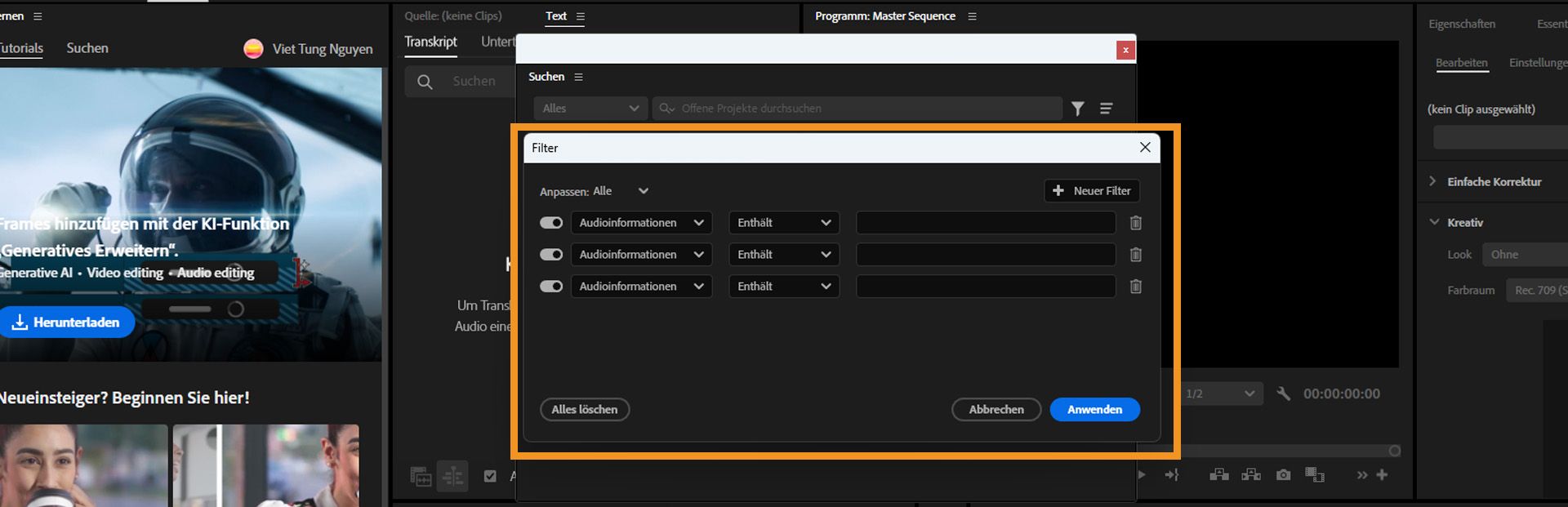The width and height of the screenshot is (1568, 507).
Task: Go to Out point in Program monitor
Action: coord(1172,474)
